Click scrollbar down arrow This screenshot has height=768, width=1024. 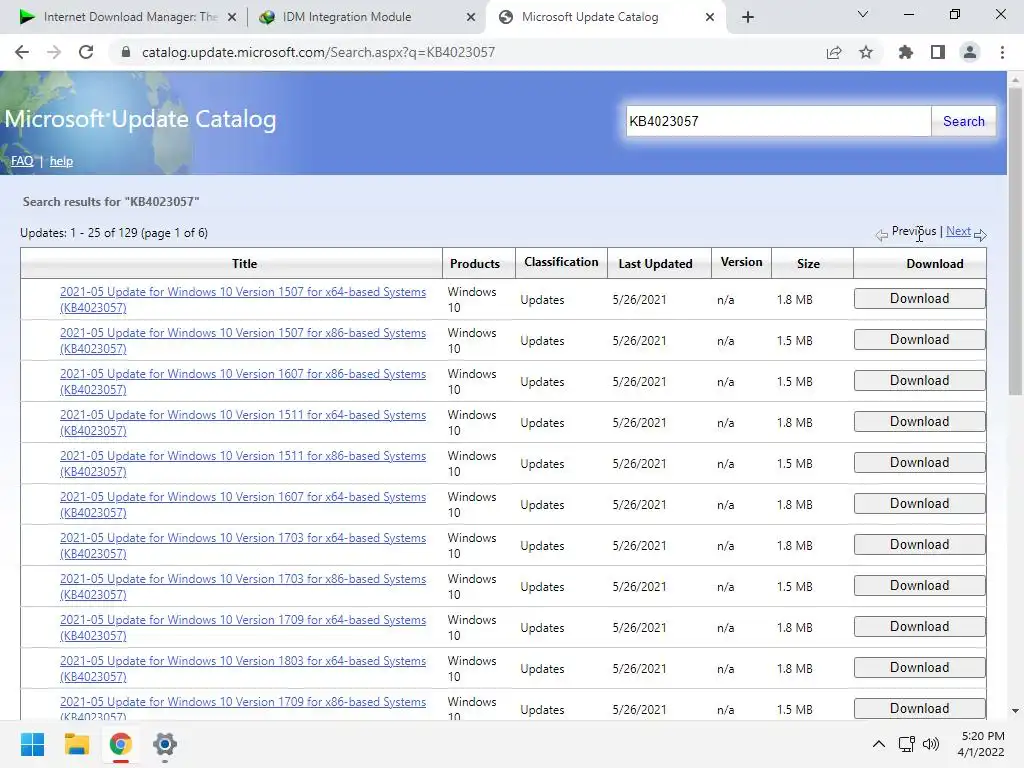(x=1015, y=711)
